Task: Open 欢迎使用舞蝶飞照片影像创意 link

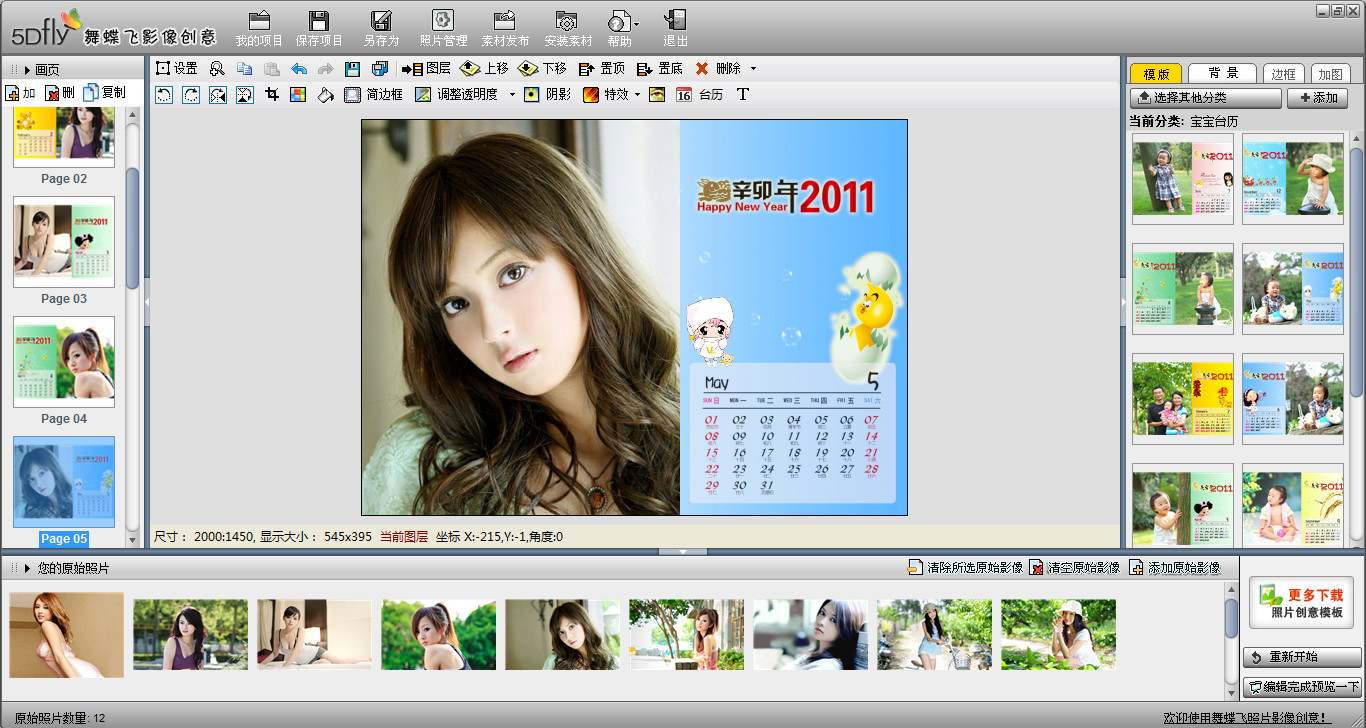Action: click(1247, 718)
